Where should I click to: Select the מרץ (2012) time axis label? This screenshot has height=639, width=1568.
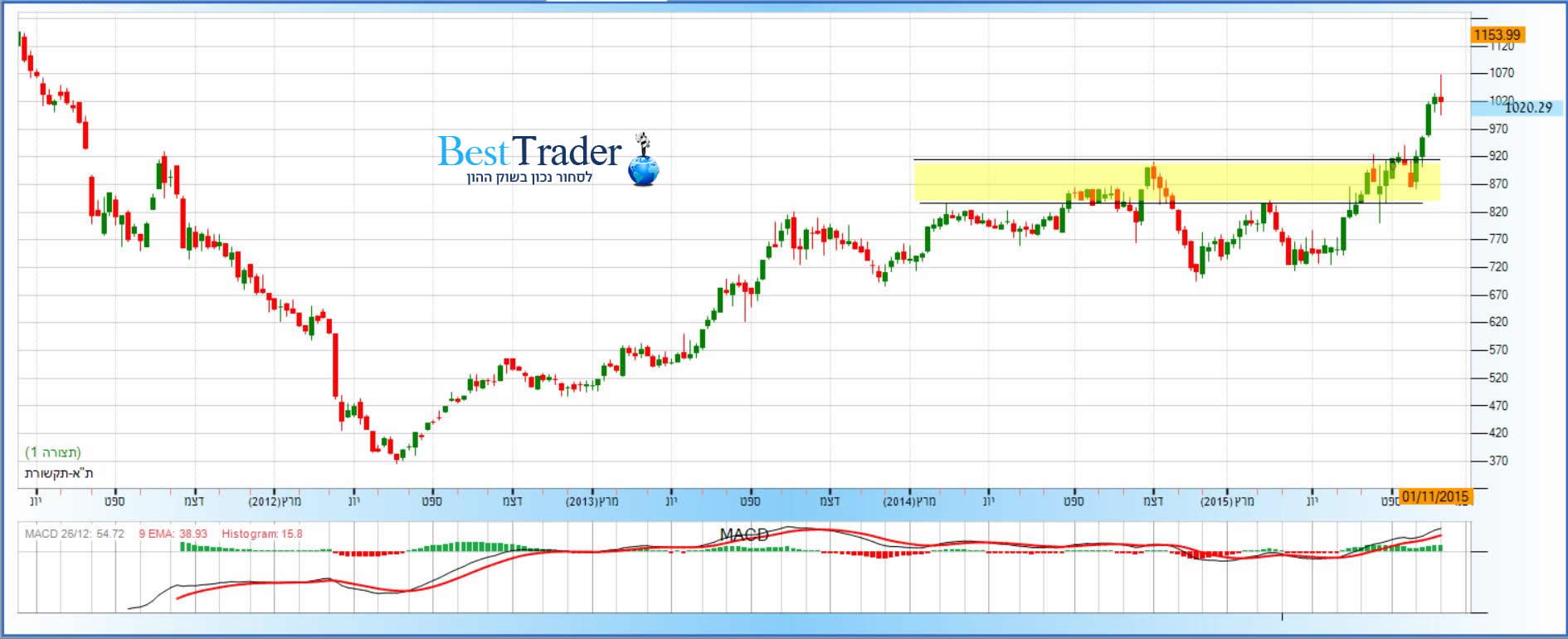tap(275, 501)
